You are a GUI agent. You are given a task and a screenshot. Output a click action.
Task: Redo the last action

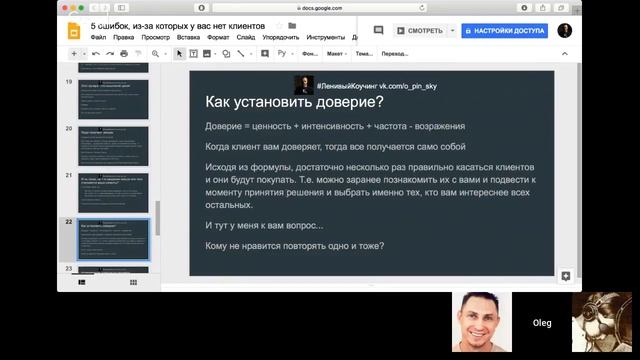point(110,53)
